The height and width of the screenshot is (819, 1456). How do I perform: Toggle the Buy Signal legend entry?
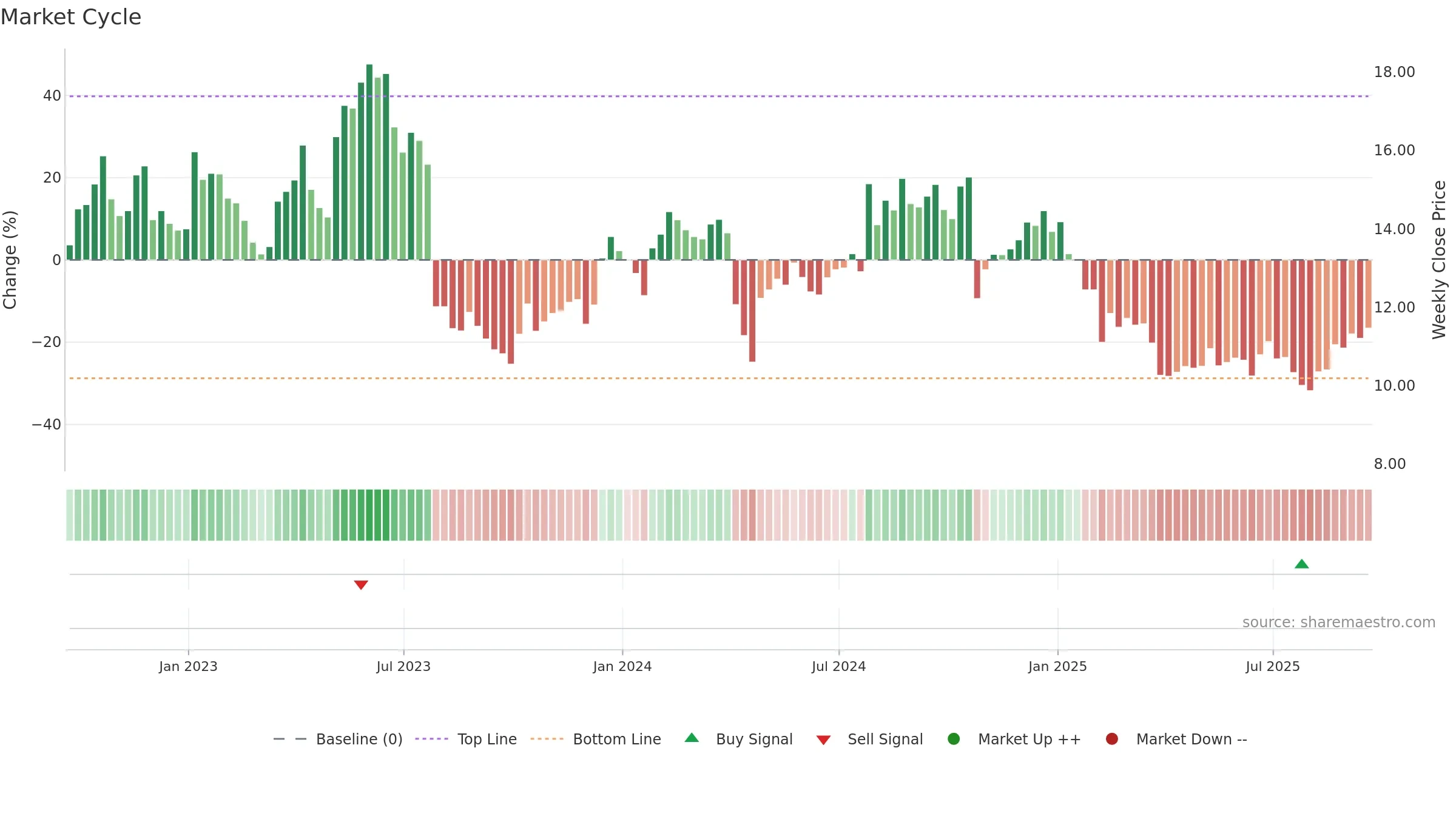coord(738,739)
